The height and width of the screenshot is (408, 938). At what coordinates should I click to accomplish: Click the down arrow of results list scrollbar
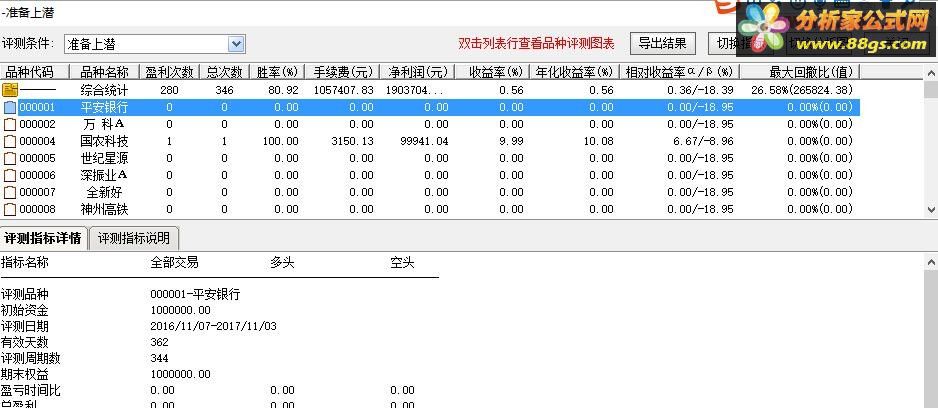click(x=931, y=209)
